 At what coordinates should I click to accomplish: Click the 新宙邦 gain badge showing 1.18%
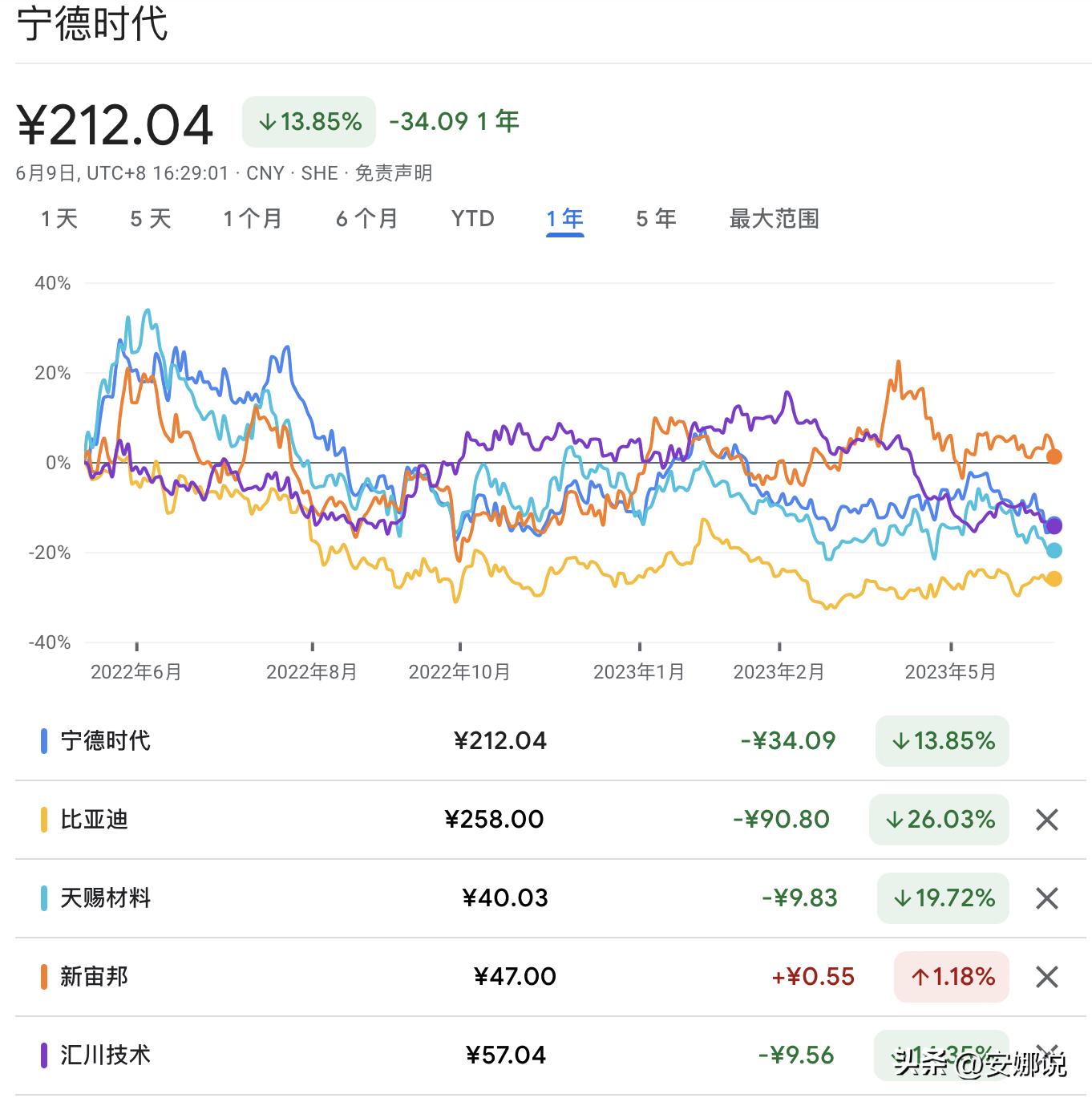951,977
